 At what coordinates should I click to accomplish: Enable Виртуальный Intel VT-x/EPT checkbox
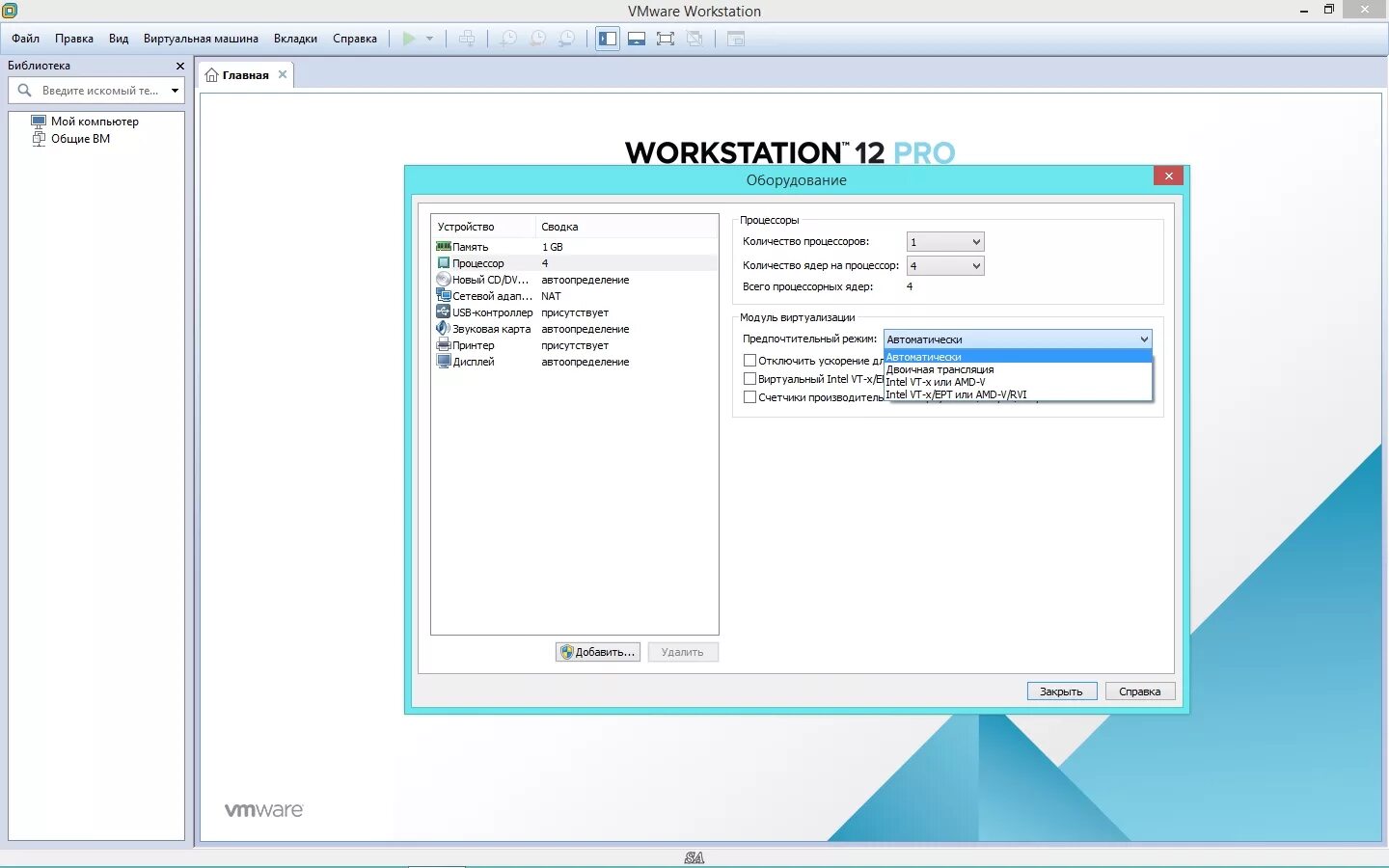pos(749,379)
